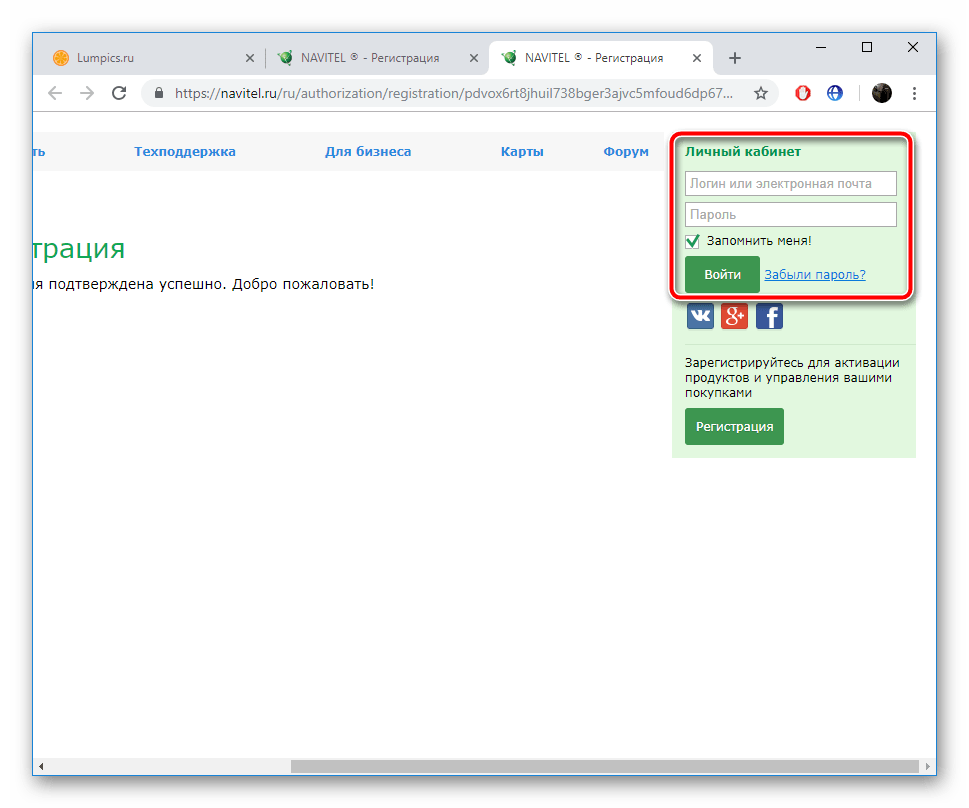Image resolution: width=969 pixels, height=808 pixels.
Task: Click the back navigation arrow
Action: (x=54, y=93)
